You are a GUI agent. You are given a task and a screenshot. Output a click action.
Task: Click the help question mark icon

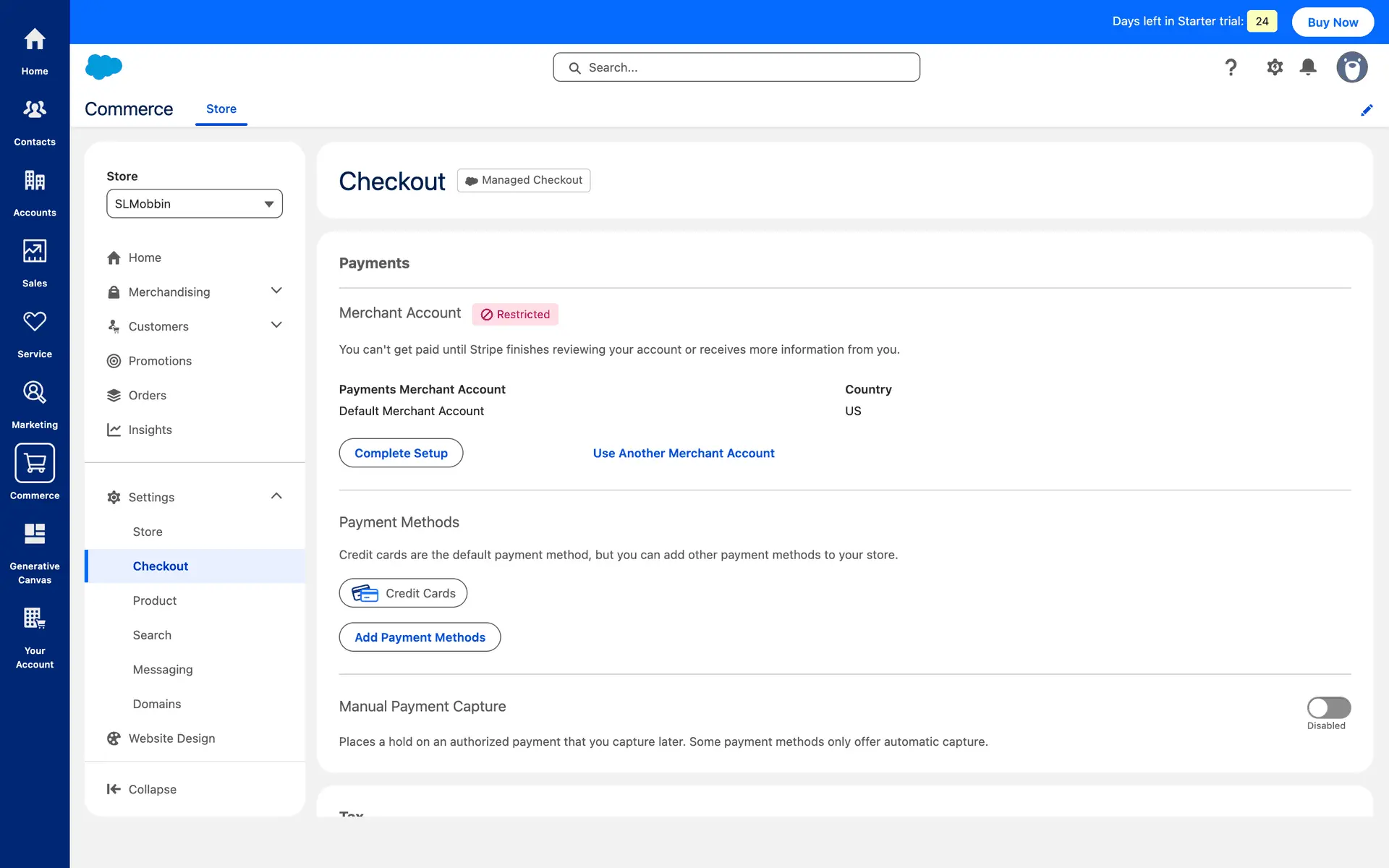1231,67
